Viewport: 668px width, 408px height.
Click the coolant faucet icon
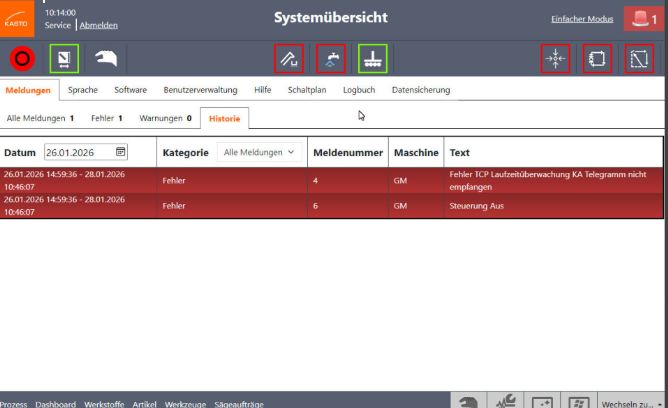(331, 59)
